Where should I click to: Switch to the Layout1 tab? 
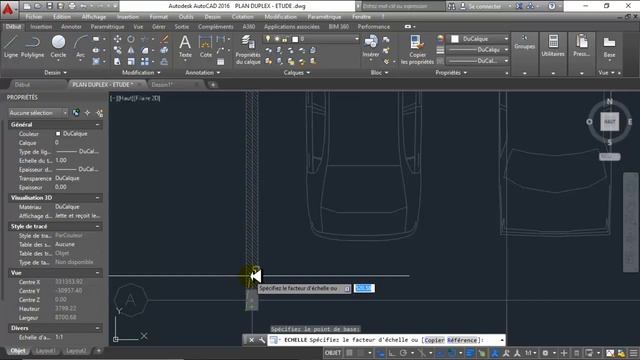[45, 351]
